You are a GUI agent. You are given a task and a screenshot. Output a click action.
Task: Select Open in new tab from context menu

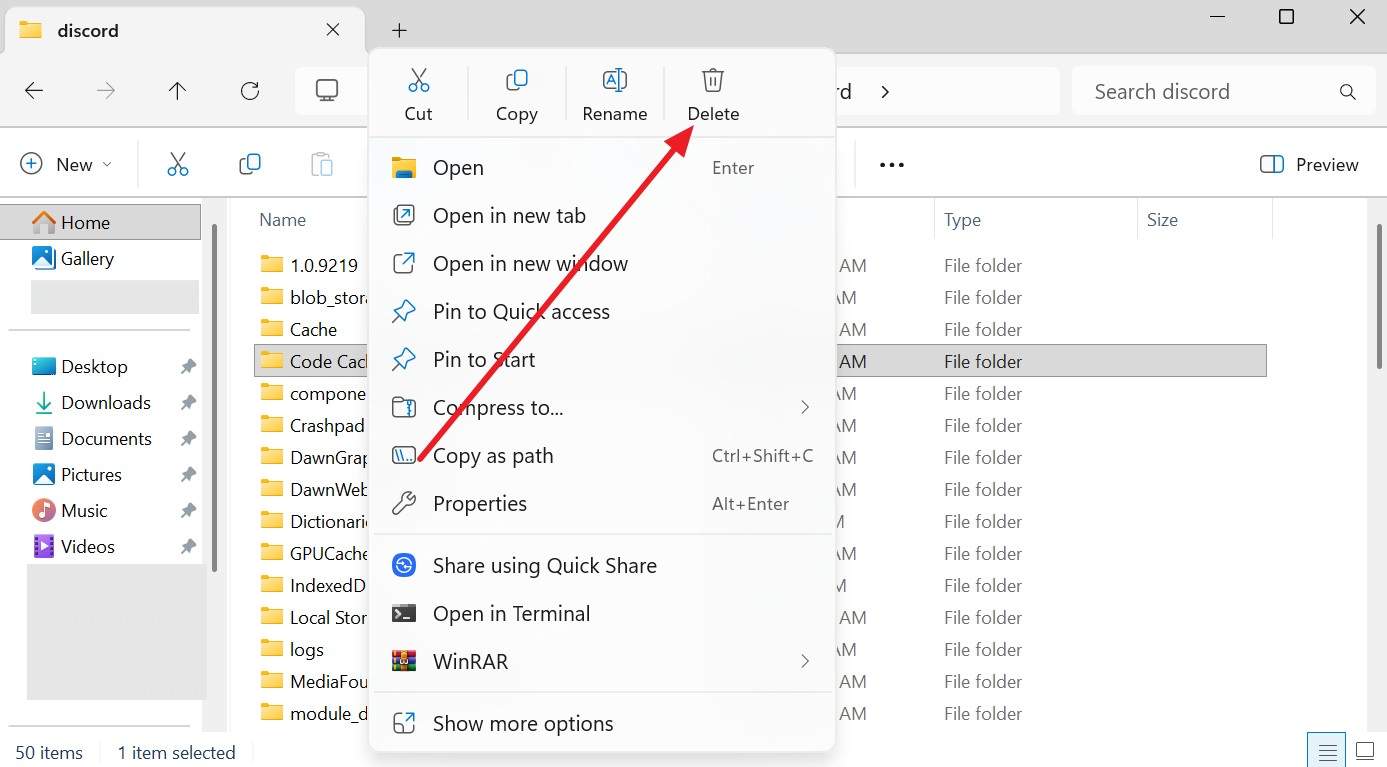(509, 215)
